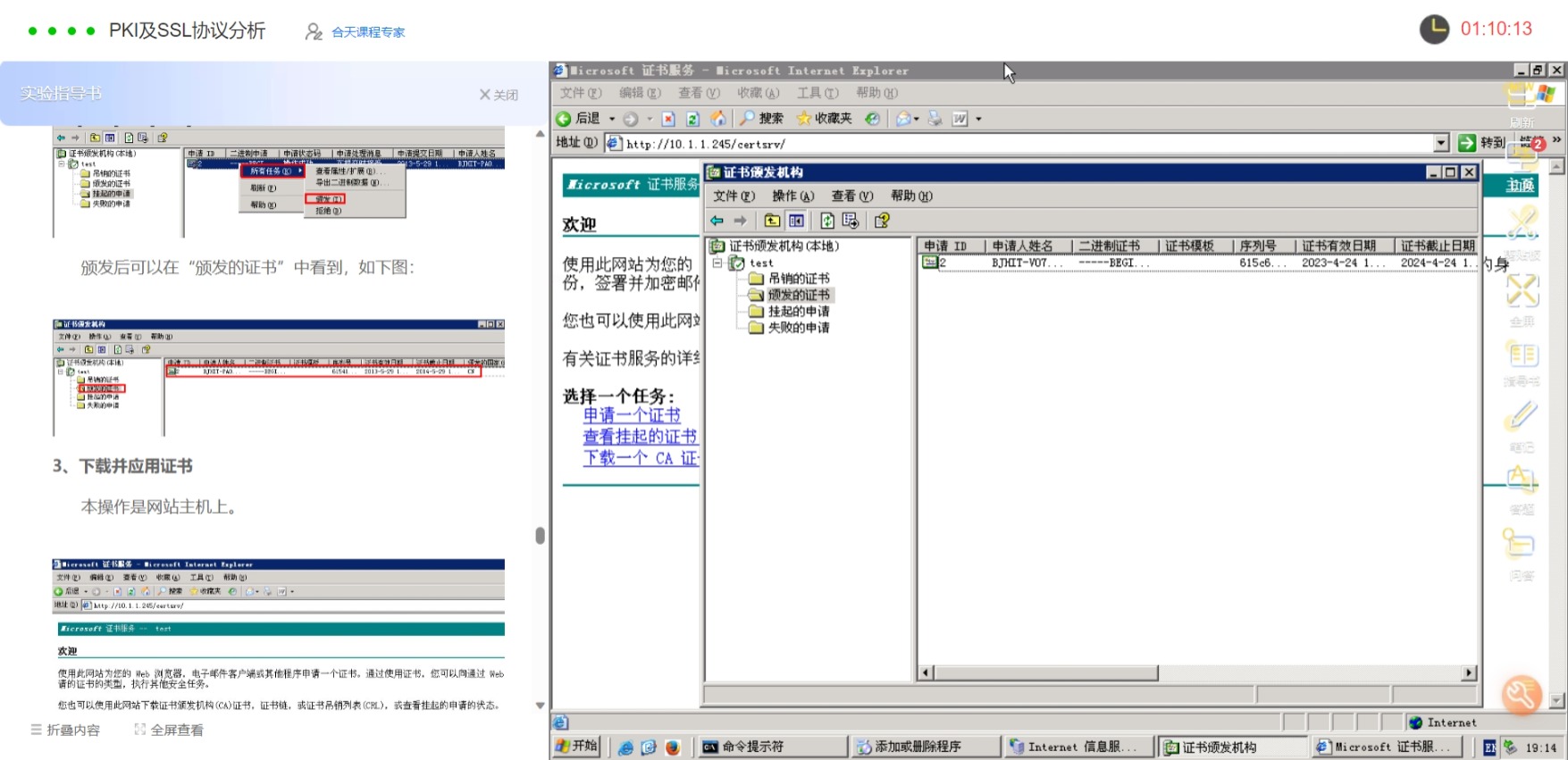Open the 文件(F) menu in Internet Explorer
The height and width of the screenshot is (760, 1568).
point(581,93)
